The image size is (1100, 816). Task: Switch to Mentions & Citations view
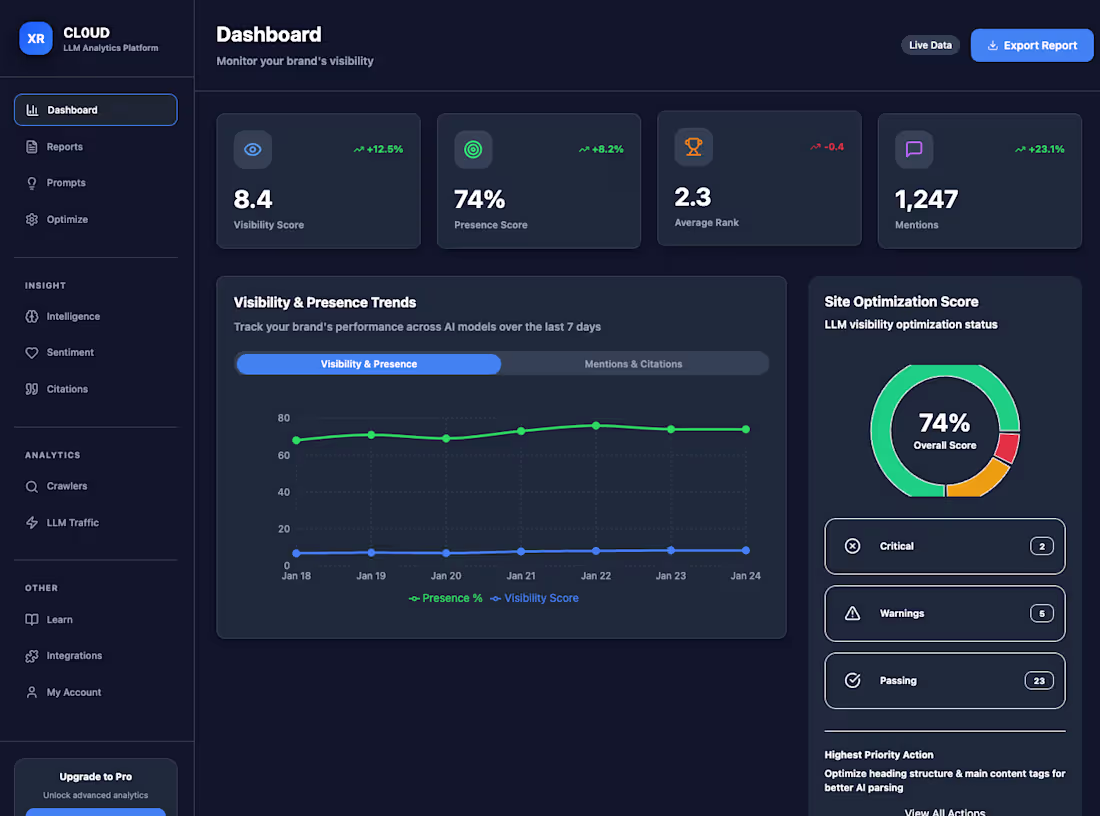point(634,363)
